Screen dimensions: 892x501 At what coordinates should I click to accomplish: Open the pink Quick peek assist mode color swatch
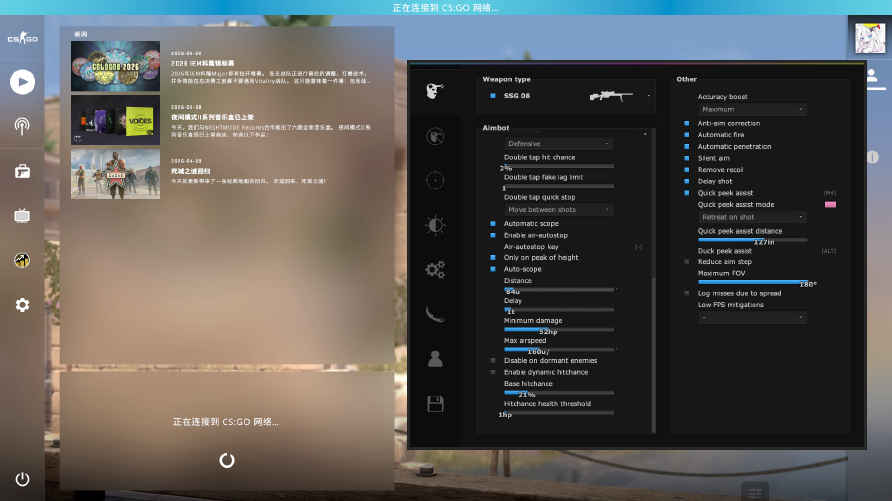click(x=831, y=205)
